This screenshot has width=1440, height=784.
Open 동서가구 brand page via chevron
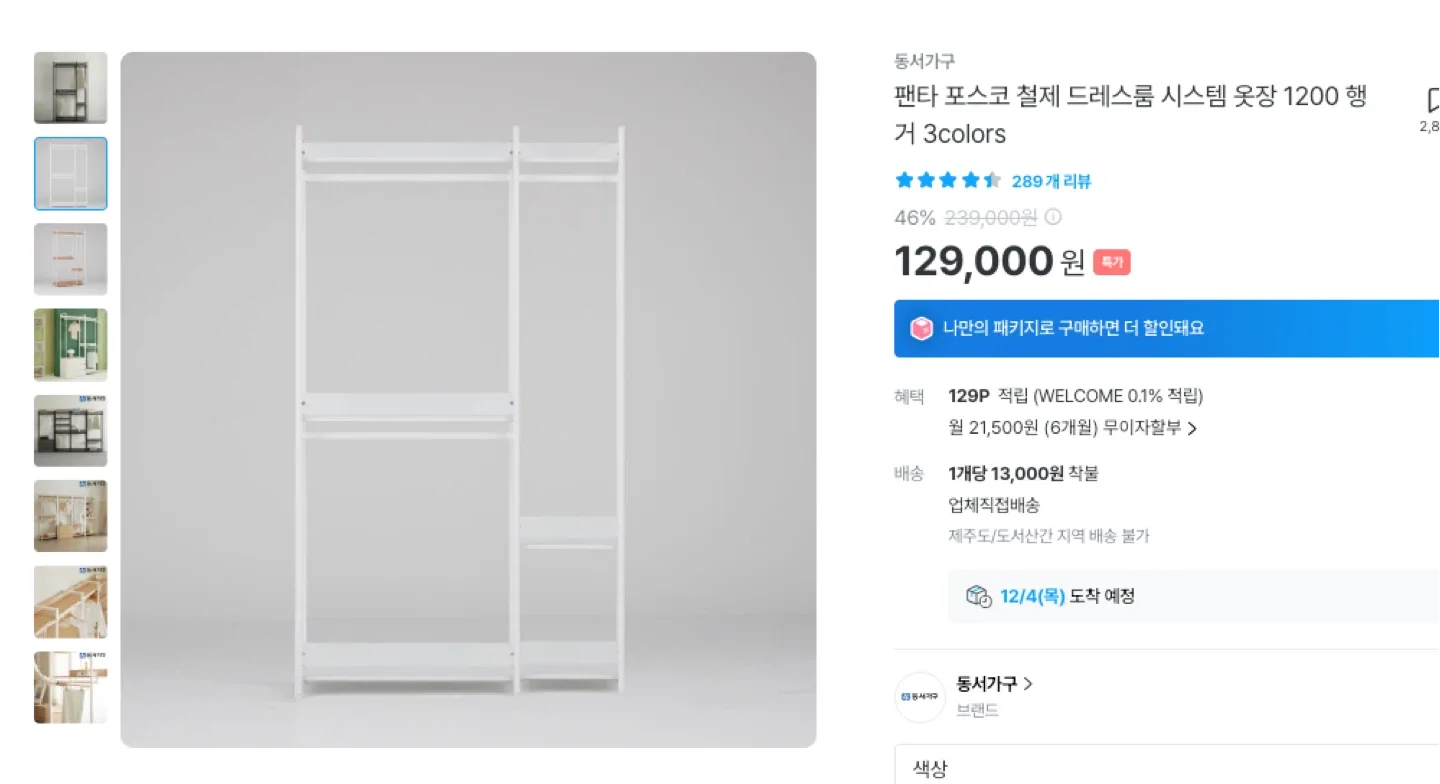click(x=1028, y=684)
